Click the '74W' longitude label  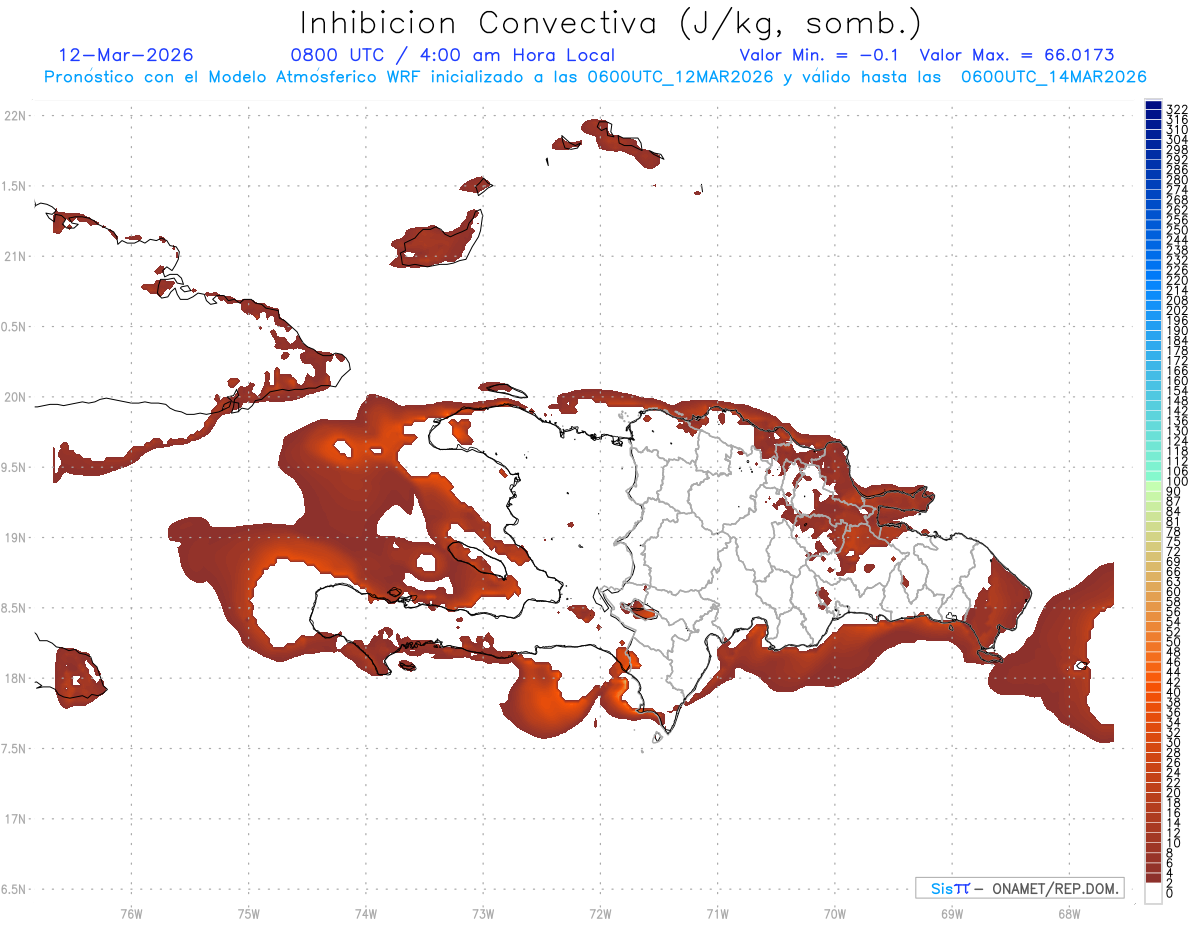365,913
